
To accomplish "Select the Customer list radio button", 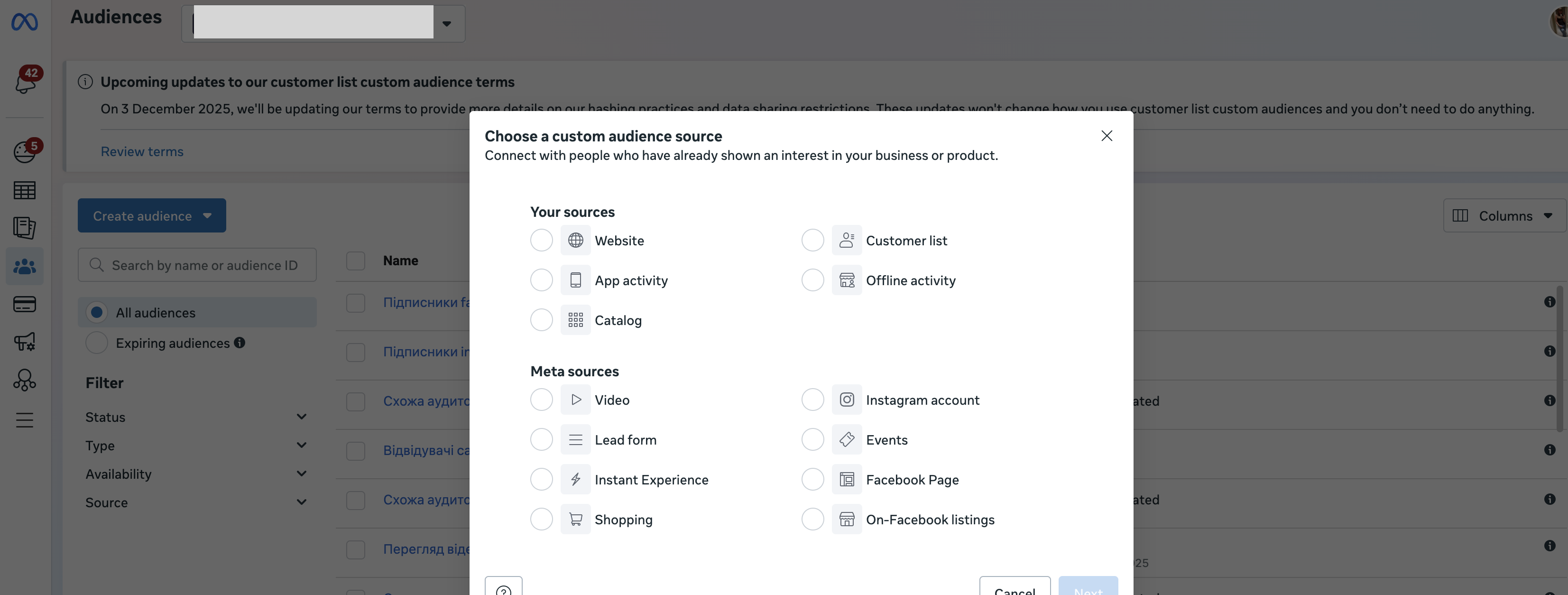I will [x=812, y=241].
